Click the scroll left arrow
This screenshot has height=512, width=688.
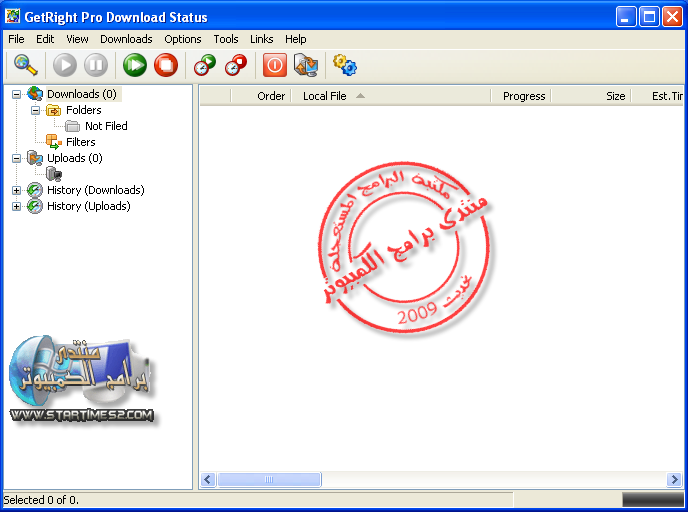(x=208, y=480)
